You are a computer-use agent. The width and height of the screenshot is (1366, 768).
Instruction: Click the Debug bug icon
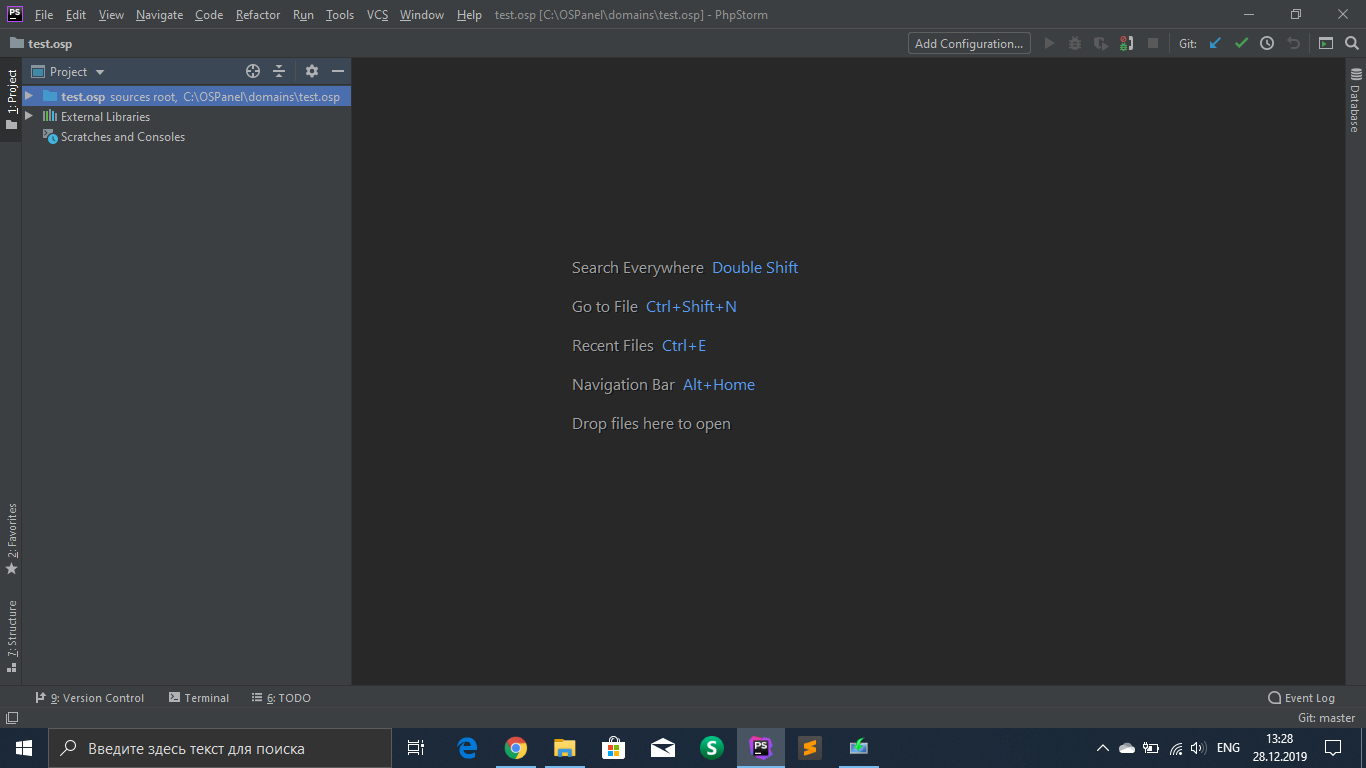[1075, 43]
